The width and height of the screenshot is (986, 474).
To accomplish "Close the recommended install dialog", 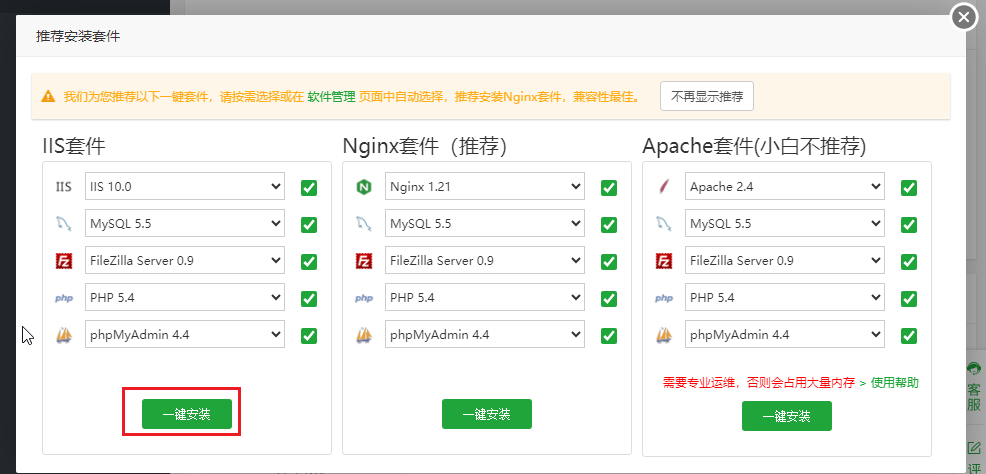I will click(964, 18).
